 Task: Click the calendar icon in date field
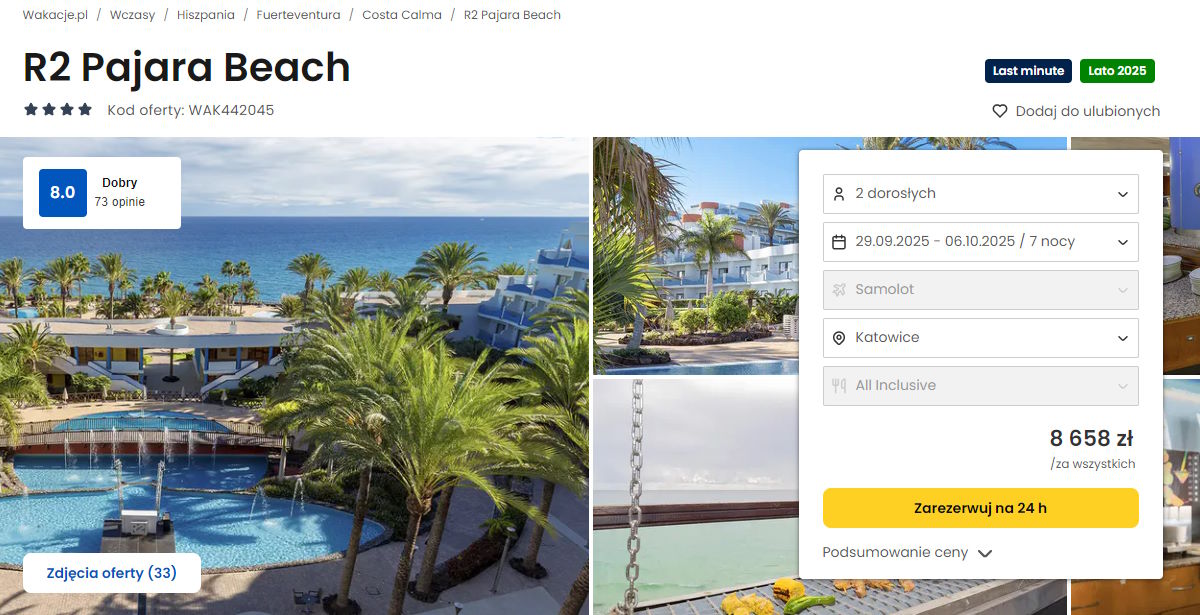tap(839, 242)
